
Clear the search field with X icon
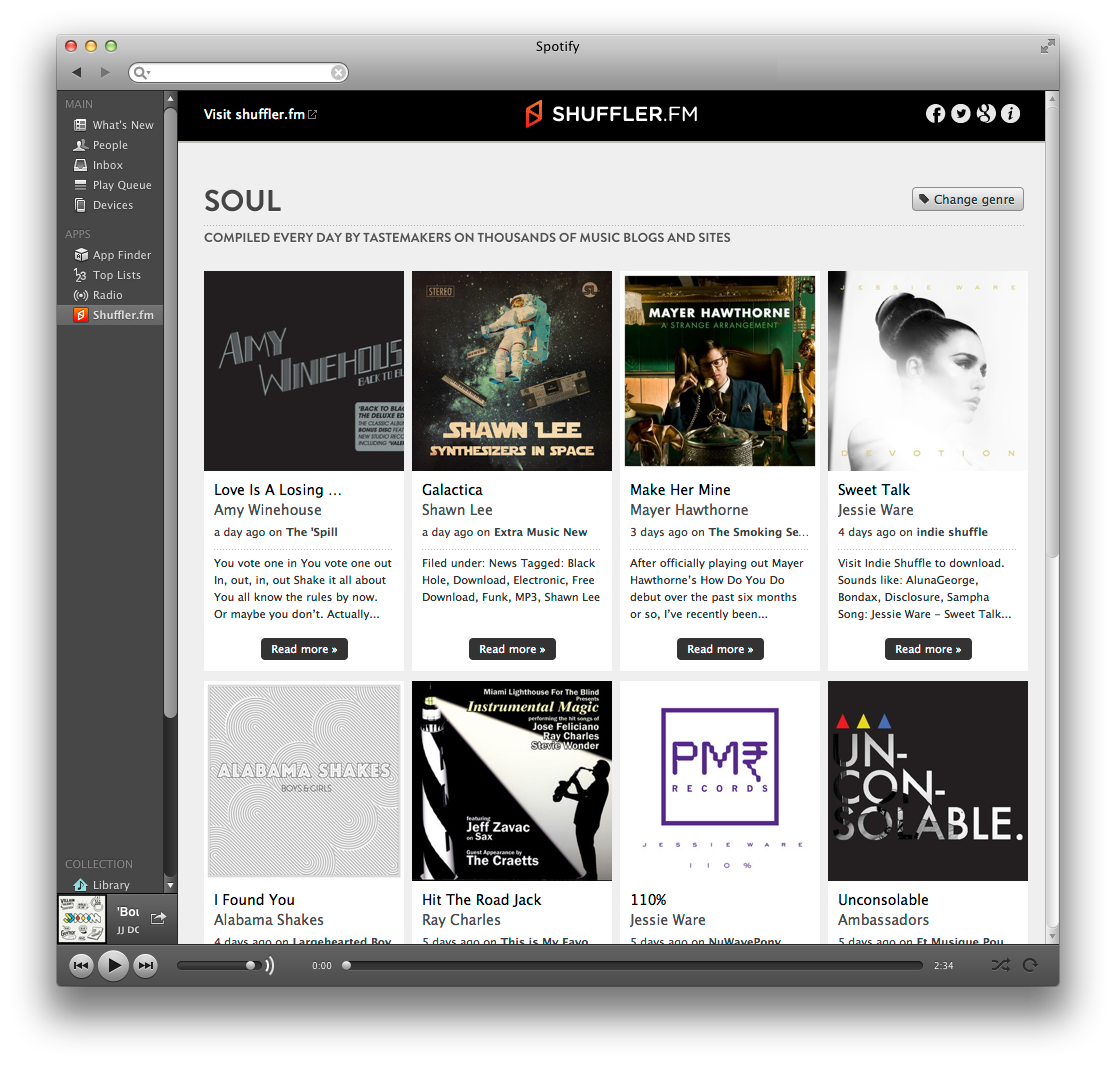click(339, 72)
